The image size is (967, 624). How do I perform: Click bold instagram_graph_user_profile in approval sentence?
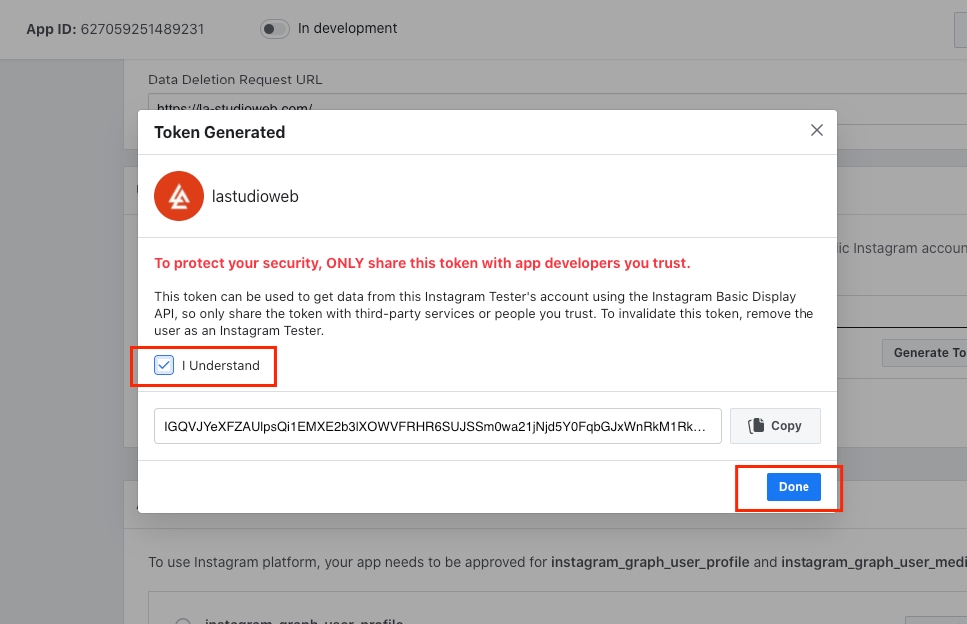coord(650,562)
